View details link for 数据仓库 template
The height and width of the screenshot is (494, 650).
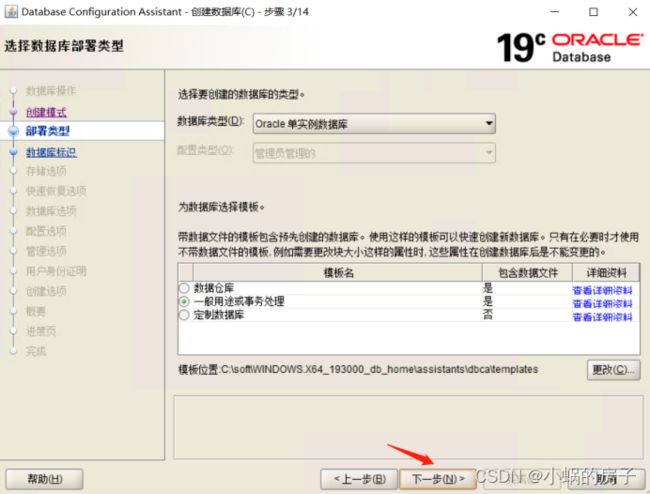[x=602, y=290]
